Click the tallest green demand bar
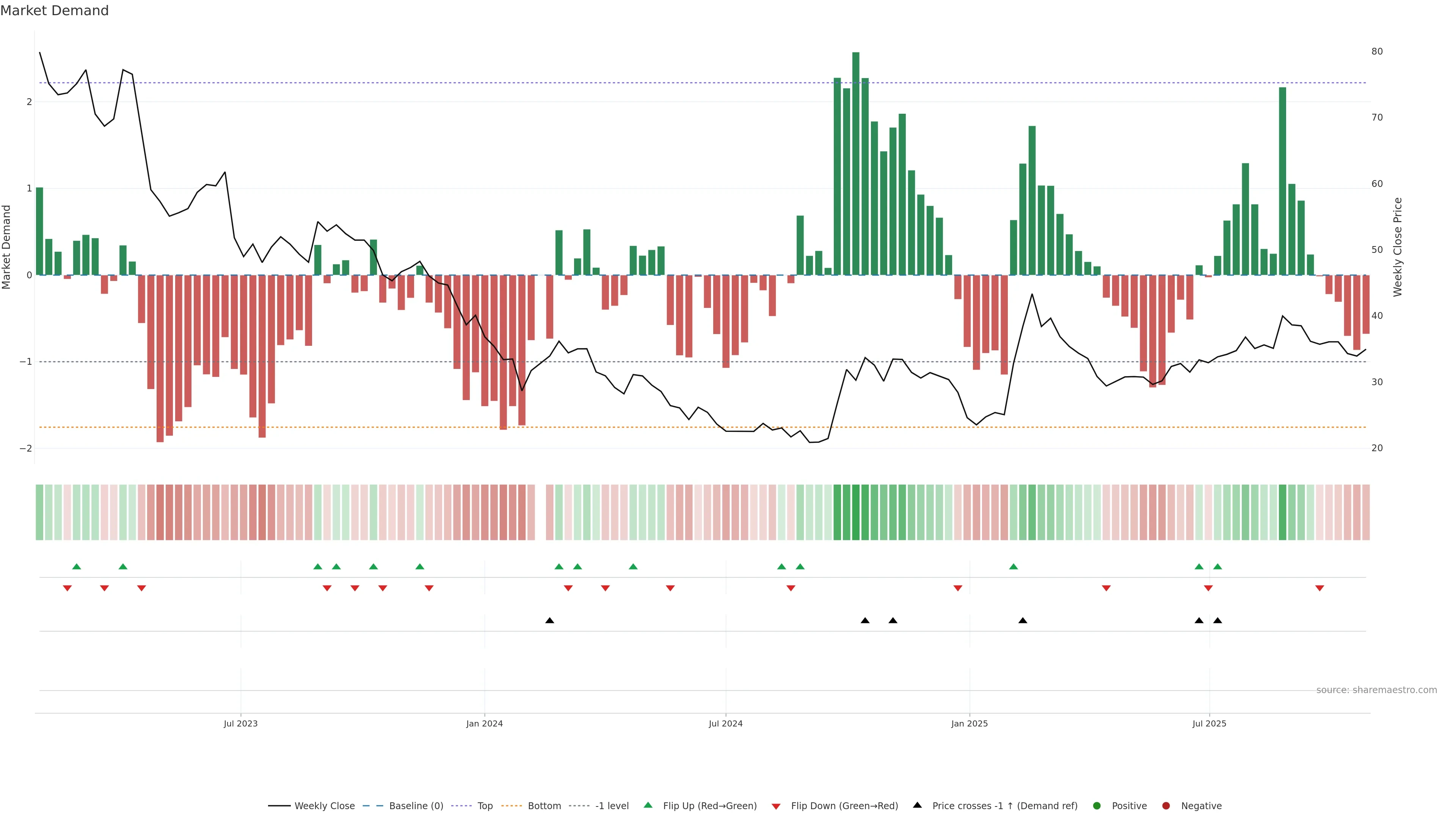Viewport: 1456px width, 819px height. click(x=856, y=164)
